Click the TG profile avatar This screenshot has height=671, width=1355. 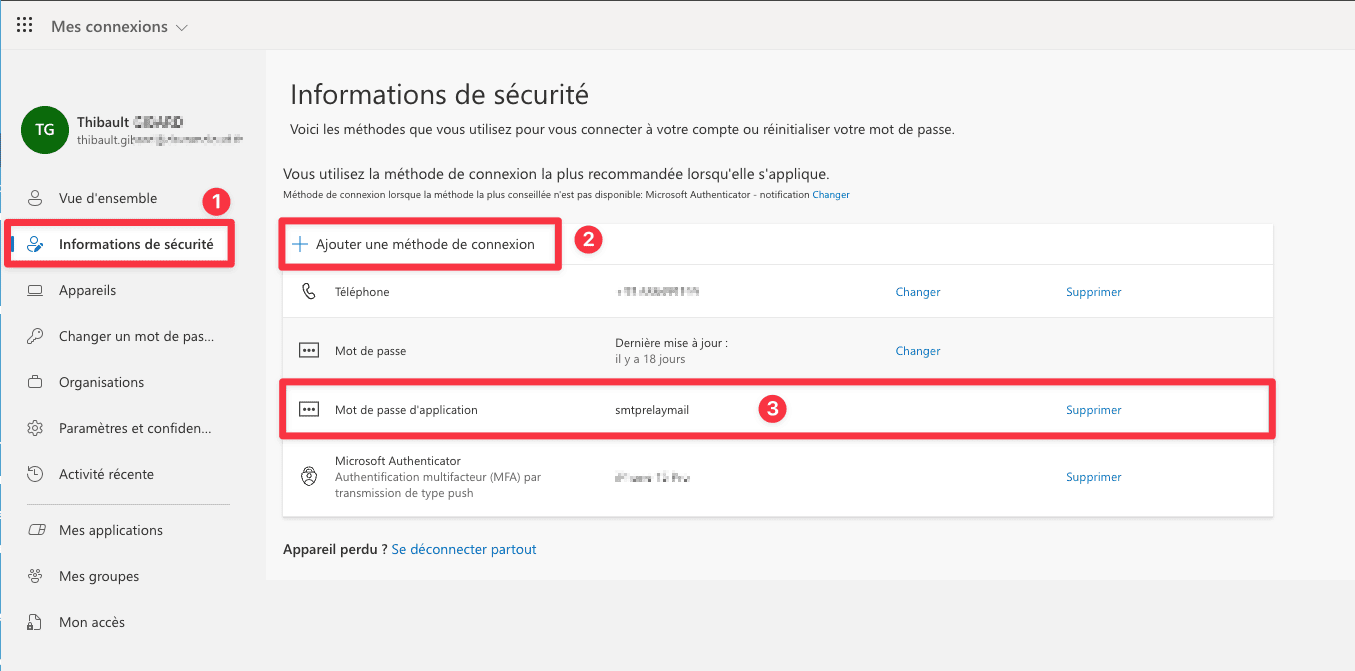[45, 130]
